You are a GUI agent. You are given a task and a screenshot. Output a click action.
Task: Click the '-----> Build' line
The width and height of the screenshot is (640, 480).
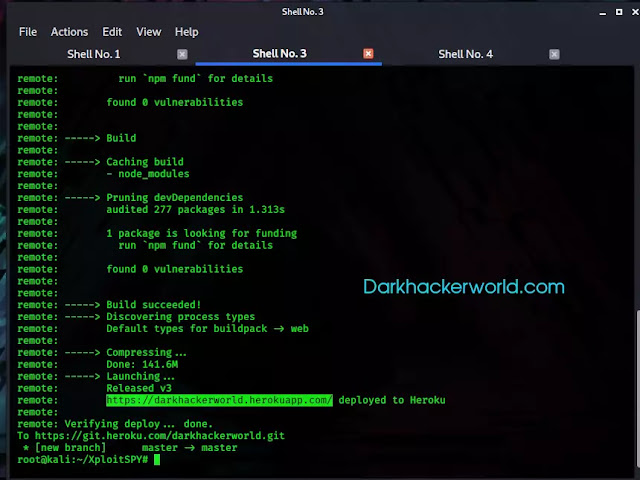pyautogui.click(x=100, y=138)
